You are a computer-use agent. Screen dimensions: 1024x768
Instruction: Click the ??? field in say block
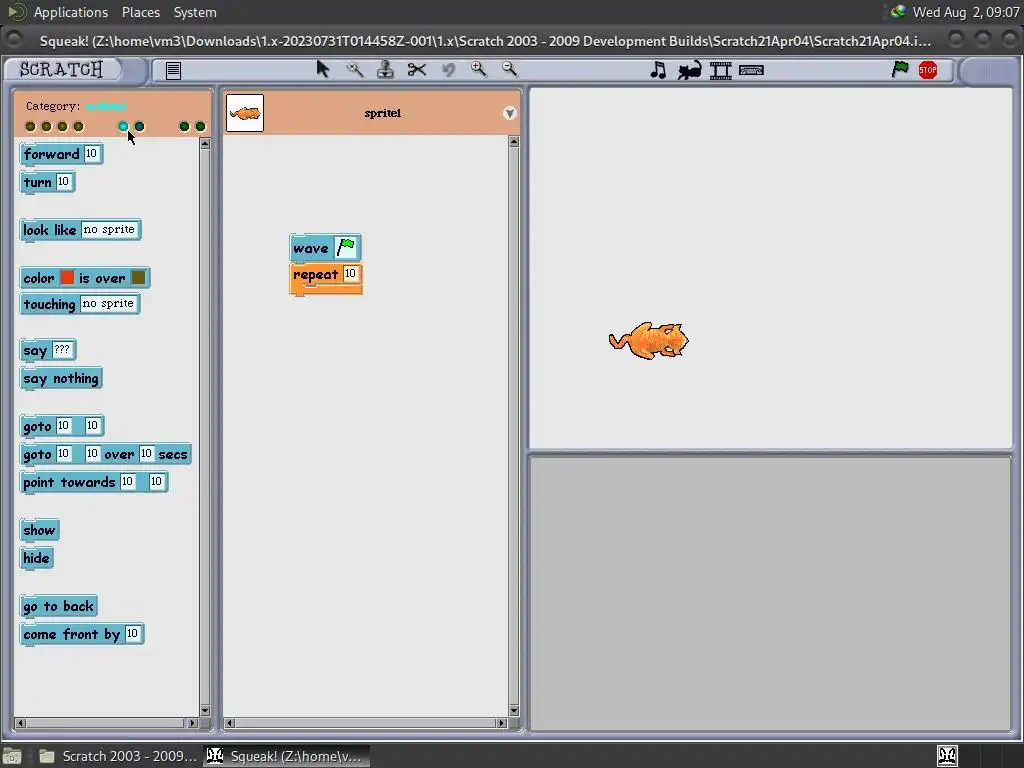61,349
